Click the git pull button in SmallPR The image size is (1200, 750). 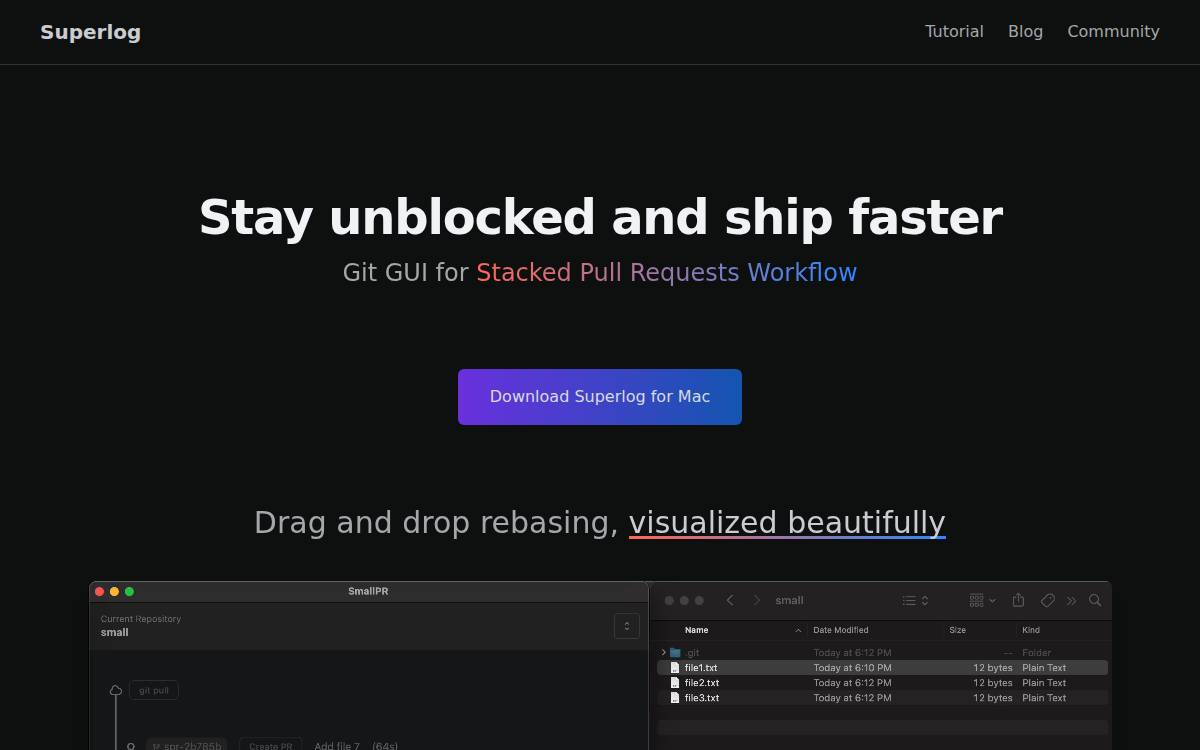pos(153,690)
